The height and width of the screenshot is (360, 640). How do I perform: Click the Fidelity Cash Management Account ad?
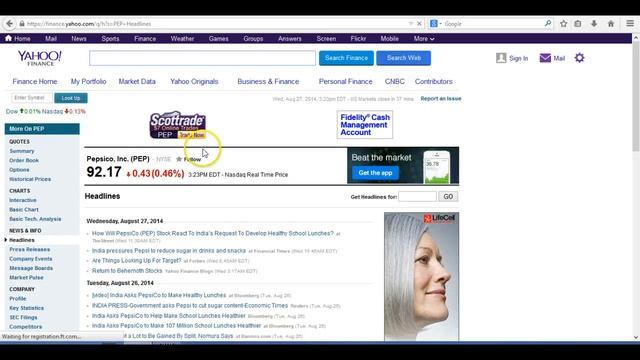(364, 125)
